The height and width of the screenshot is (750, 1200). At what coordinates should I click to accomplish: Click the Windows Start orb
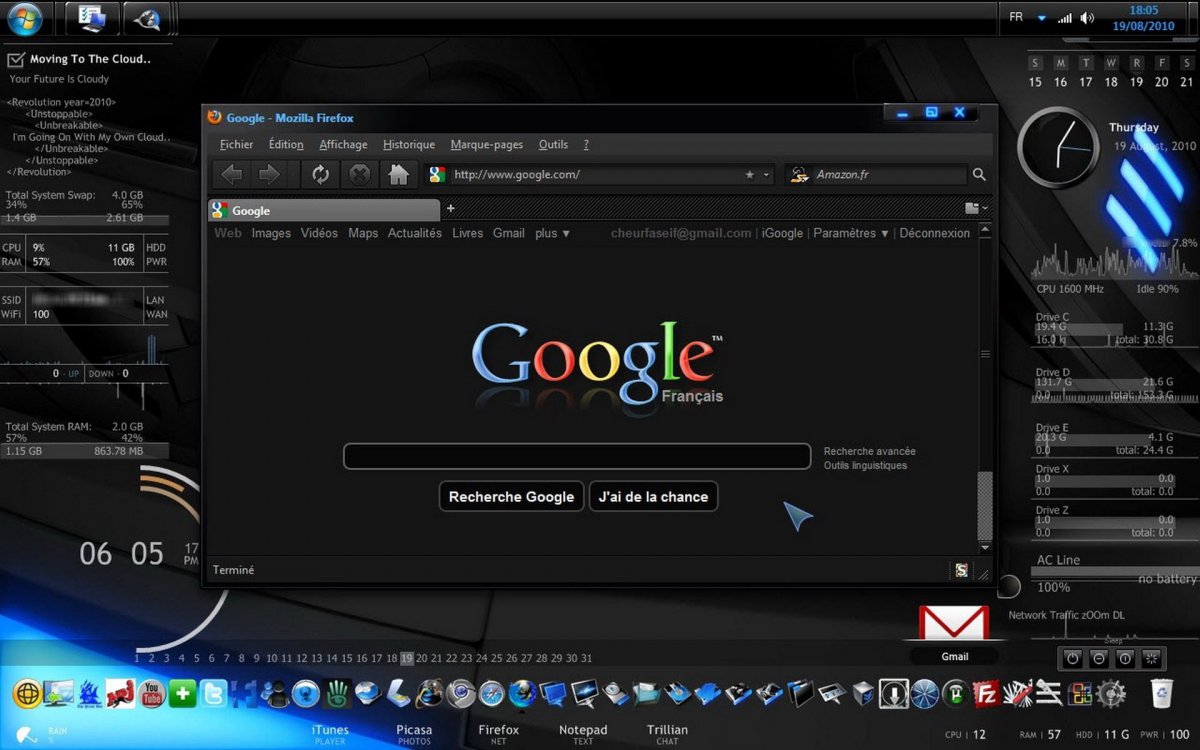tap(25, 17)
